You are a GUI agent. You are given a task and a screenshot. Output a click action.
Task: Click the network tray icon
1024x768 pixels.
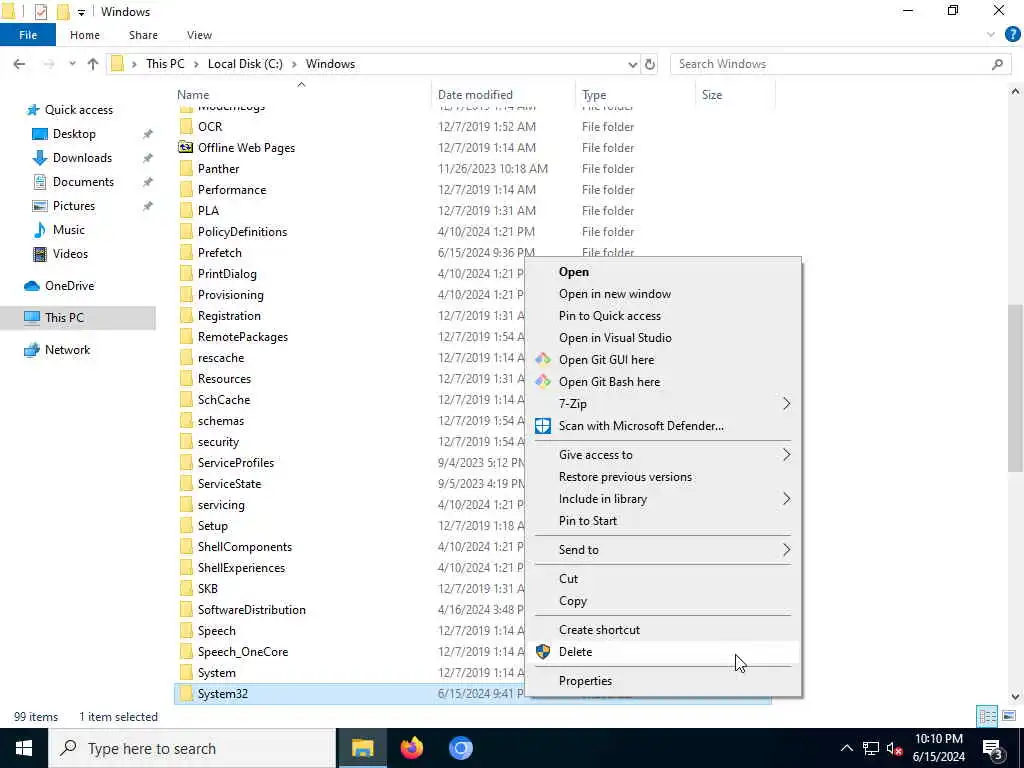871,748
